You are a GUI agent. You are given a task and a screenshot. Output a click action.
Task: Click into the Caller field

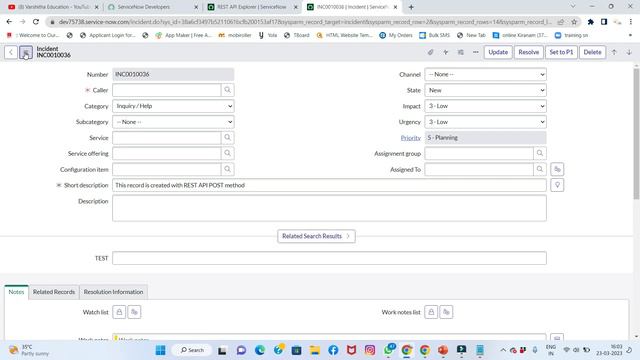tap(167, 90)
